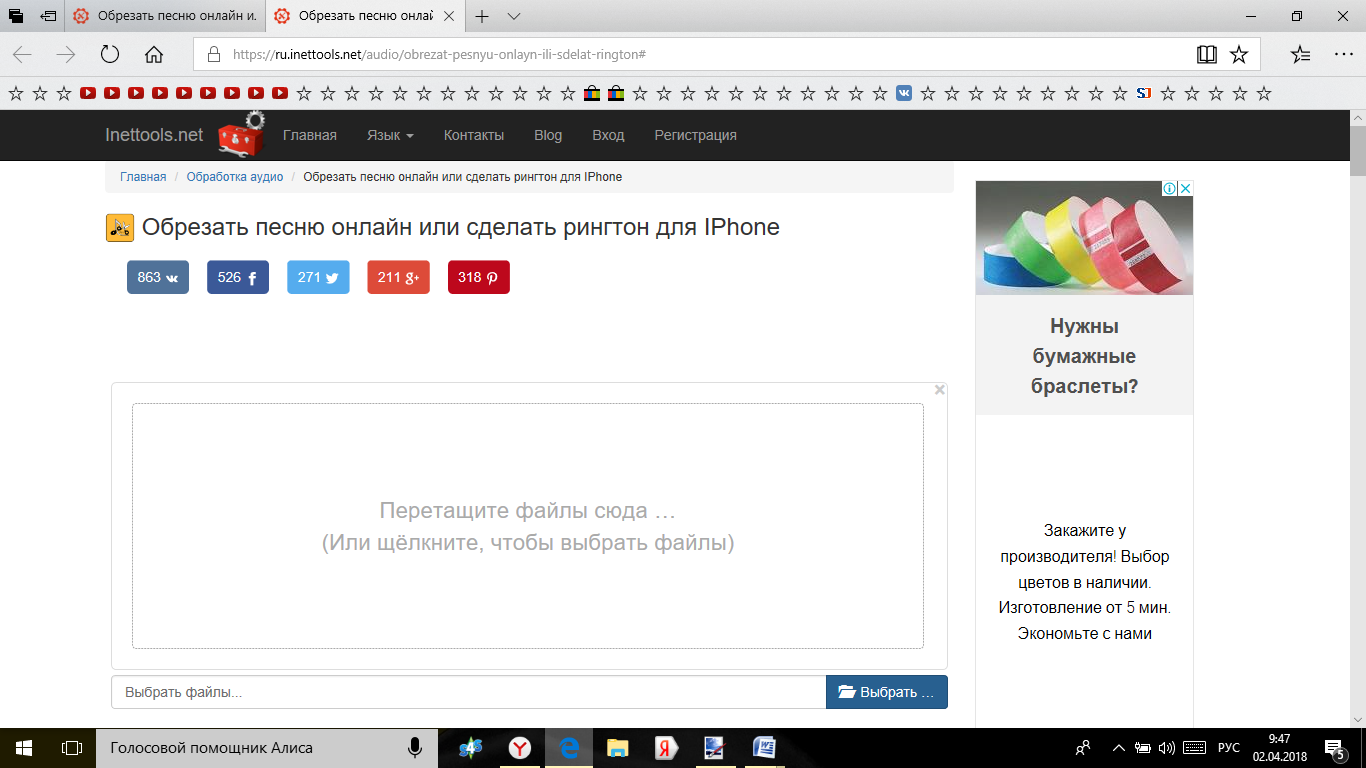Share on Facebook button showing 526
Viewport: 1366px width, 768px height.
[x=237, y=277]
